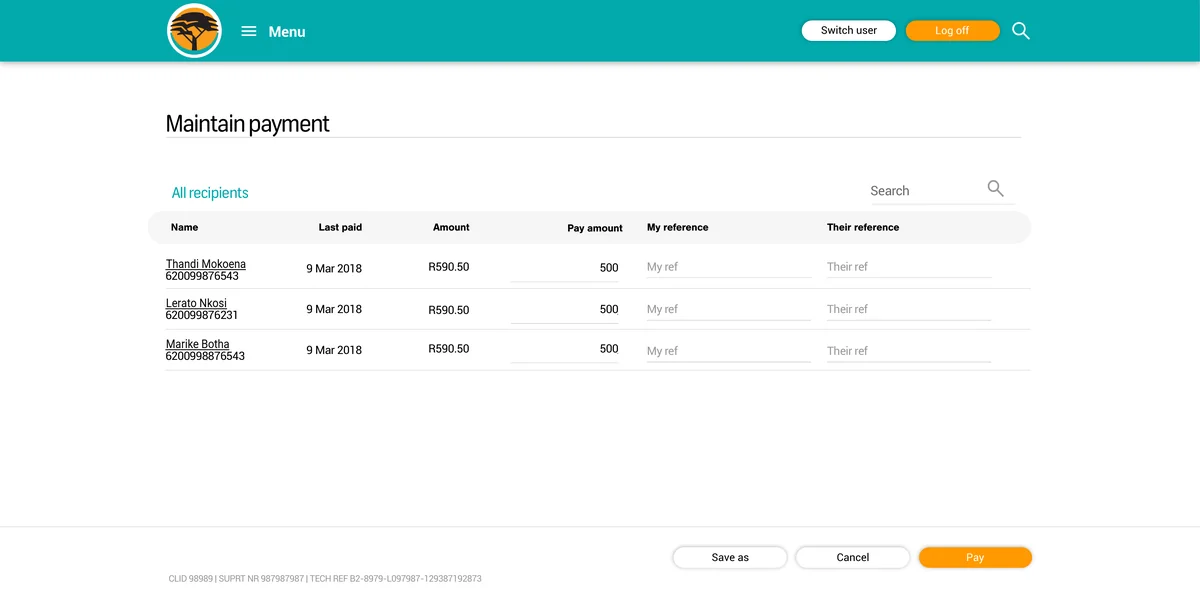Click the Last paid column header
Viewport: 1200px width, 589px height.
340,227
